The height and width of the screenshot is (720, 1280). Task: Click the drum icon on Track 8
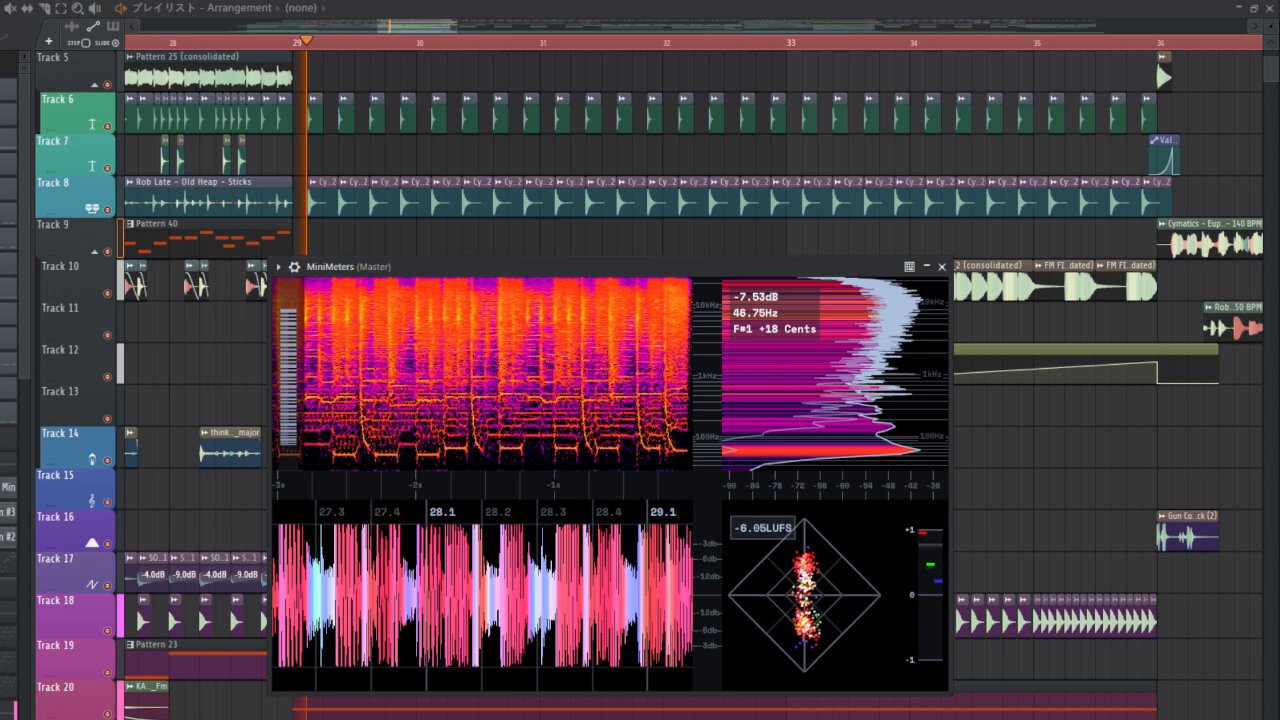pyautogui.click(x=92, y=208)
